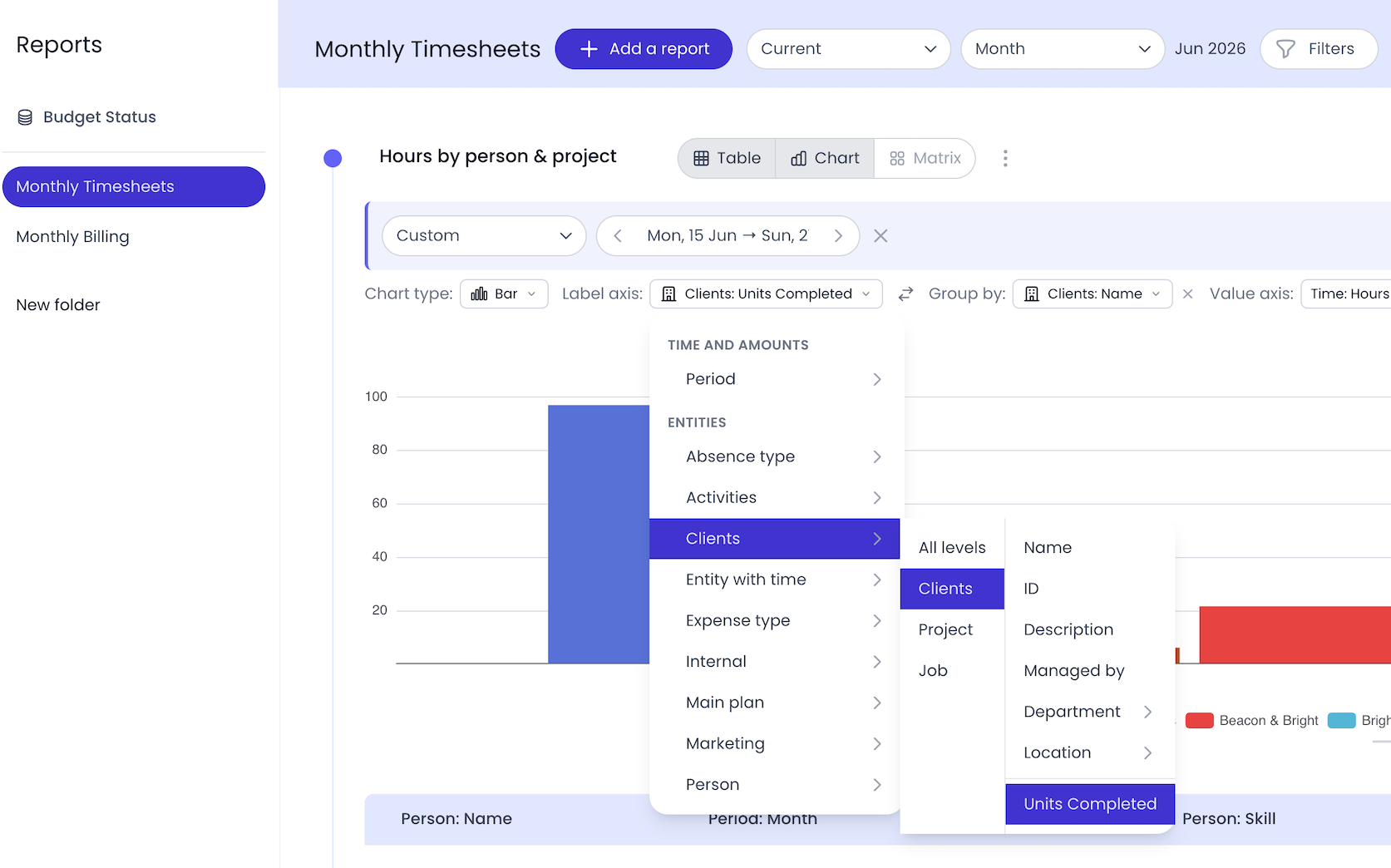The width and height of the screenshot is (1391, 868).
Task: Select the Description field
Action: click(x=1090, y=629)
